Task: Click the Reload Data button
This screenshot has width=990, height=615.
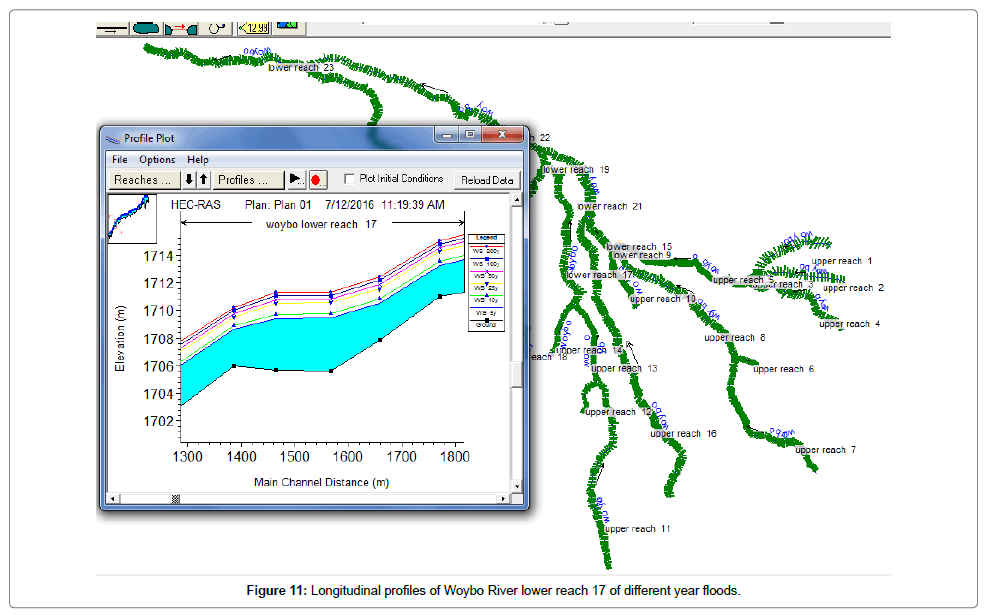Action: (x=487, y=180)
